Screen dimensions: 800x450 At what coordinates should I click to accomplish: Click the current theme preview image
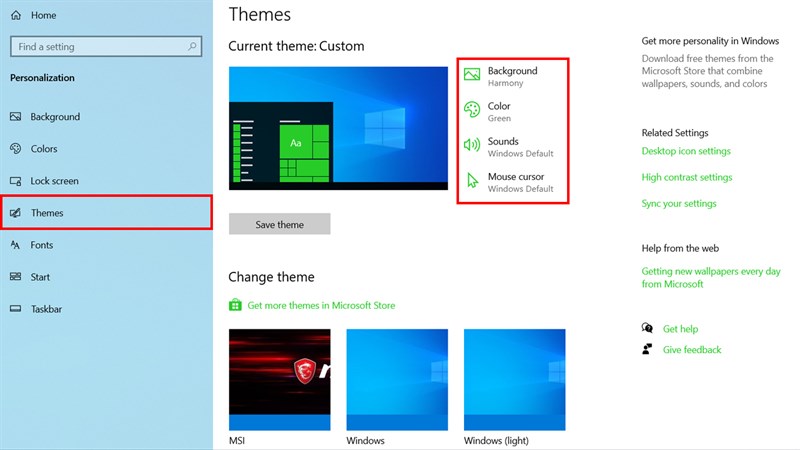(x=338, y=128)
